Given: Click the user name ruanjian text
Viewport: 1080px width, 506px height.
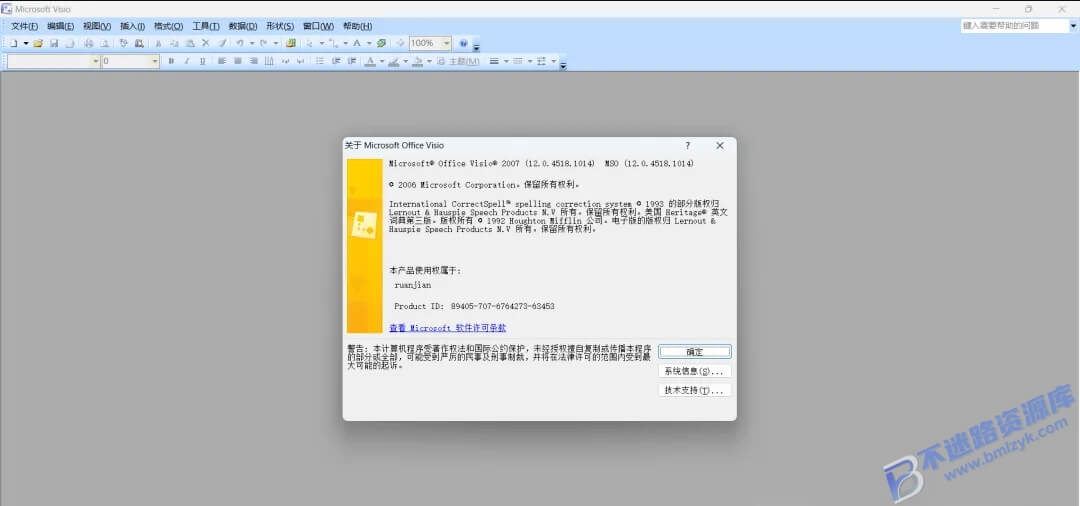Looking at the screenshot, I should (x=413, y=284).
